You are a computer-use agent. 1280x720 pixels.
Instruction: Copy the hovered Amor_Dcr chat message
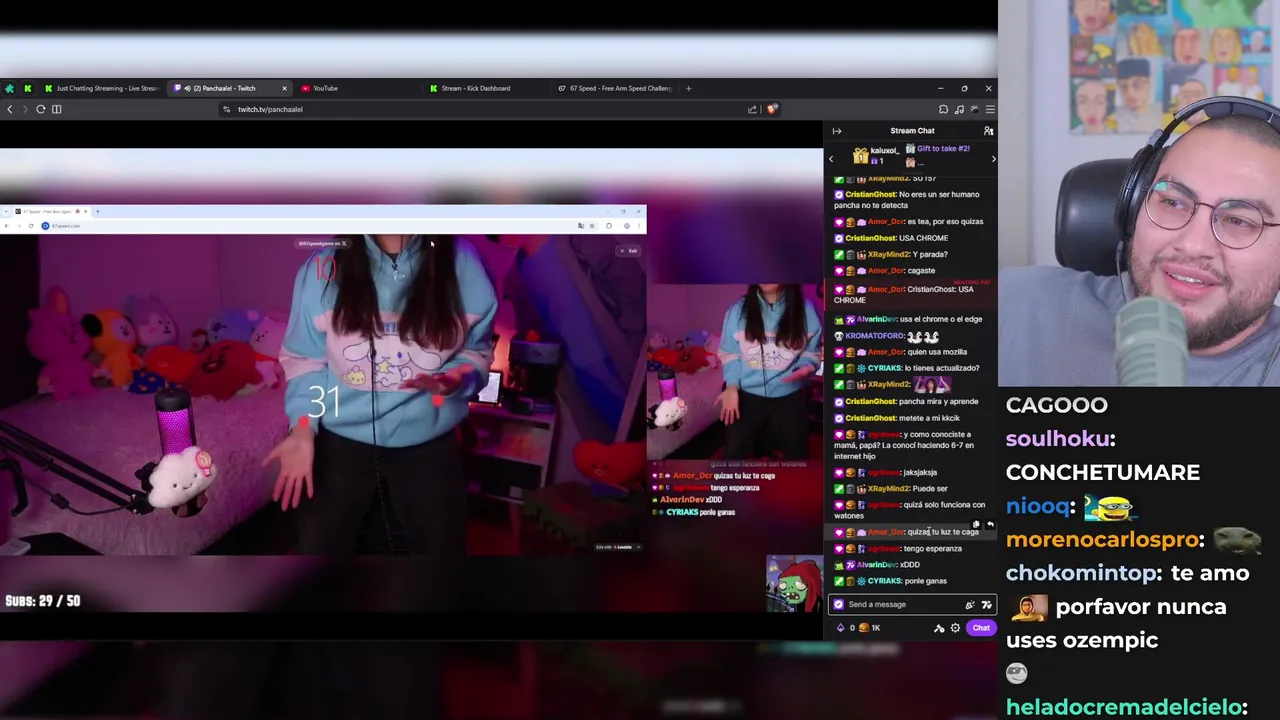[x=977, y=524]
